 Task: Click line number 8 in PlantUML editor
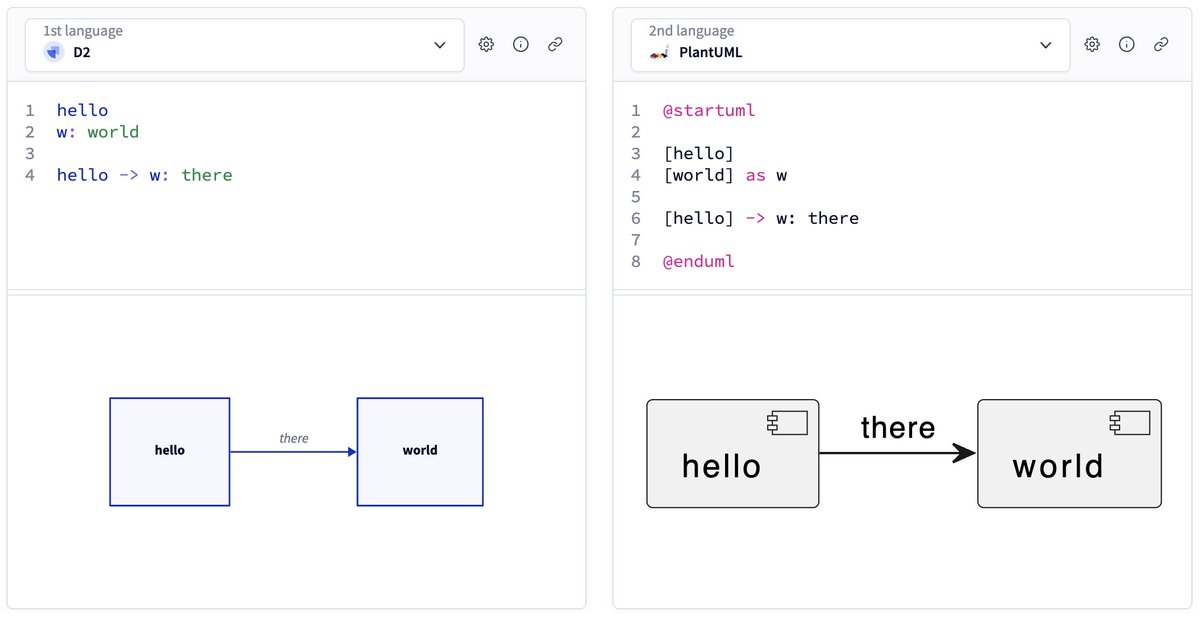click(x=636, y=262)
